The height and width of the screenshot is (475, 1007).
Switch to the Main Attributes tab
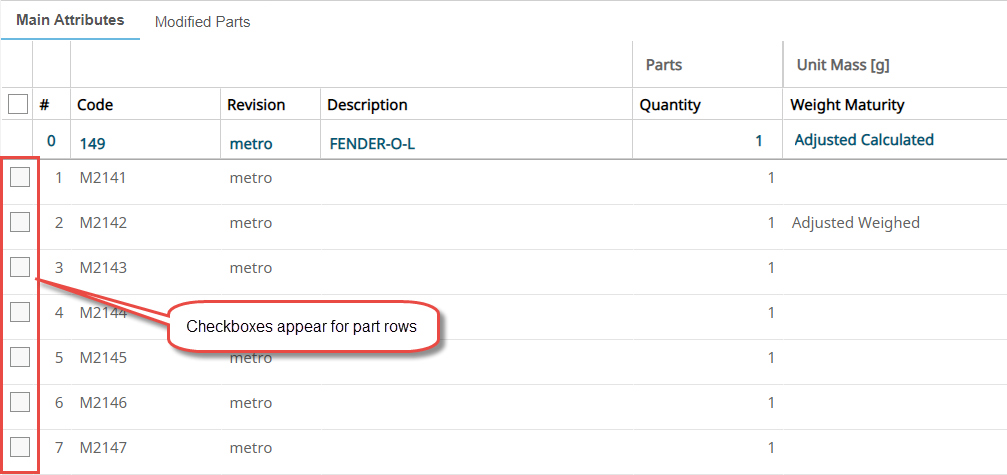70,20
